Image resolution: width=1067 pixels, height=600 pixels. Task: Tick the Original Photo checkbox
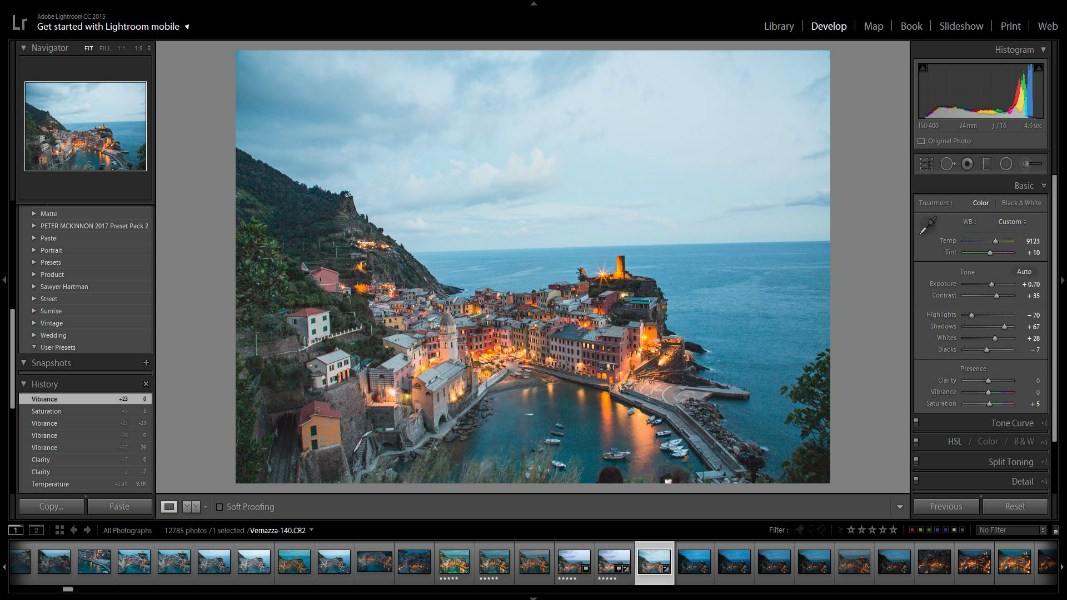(x=922, y=141)
